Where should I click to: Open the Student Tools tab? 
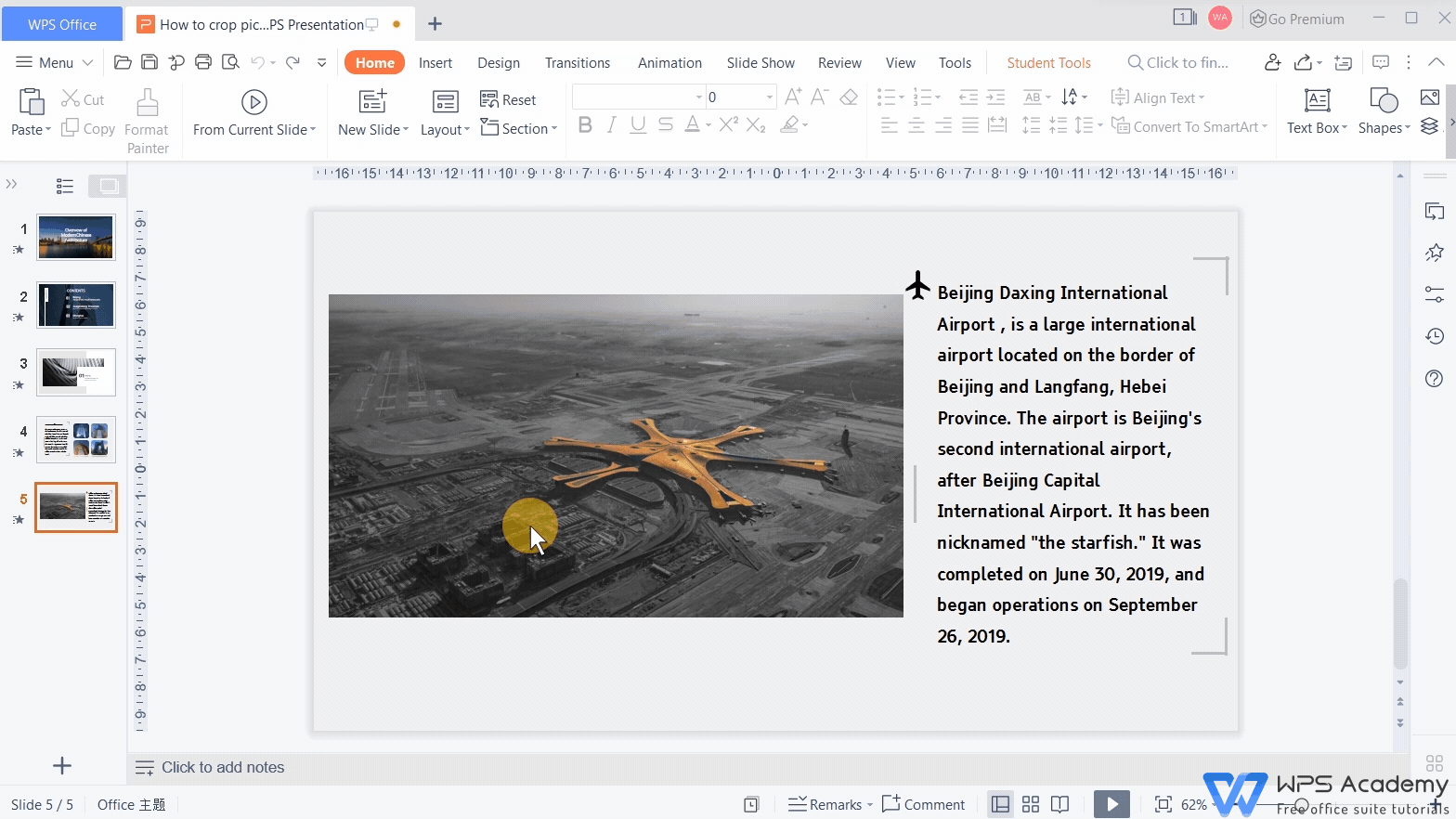[1049, 62]
